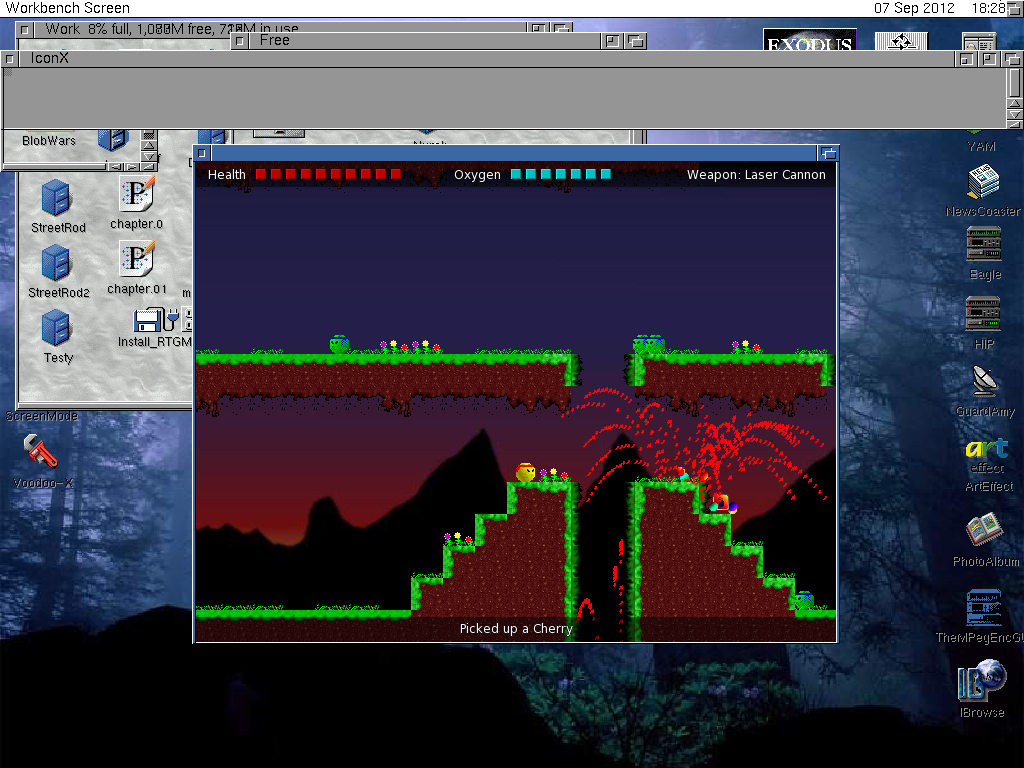Click the Oxygen label in the game

(x=477, y=174)
